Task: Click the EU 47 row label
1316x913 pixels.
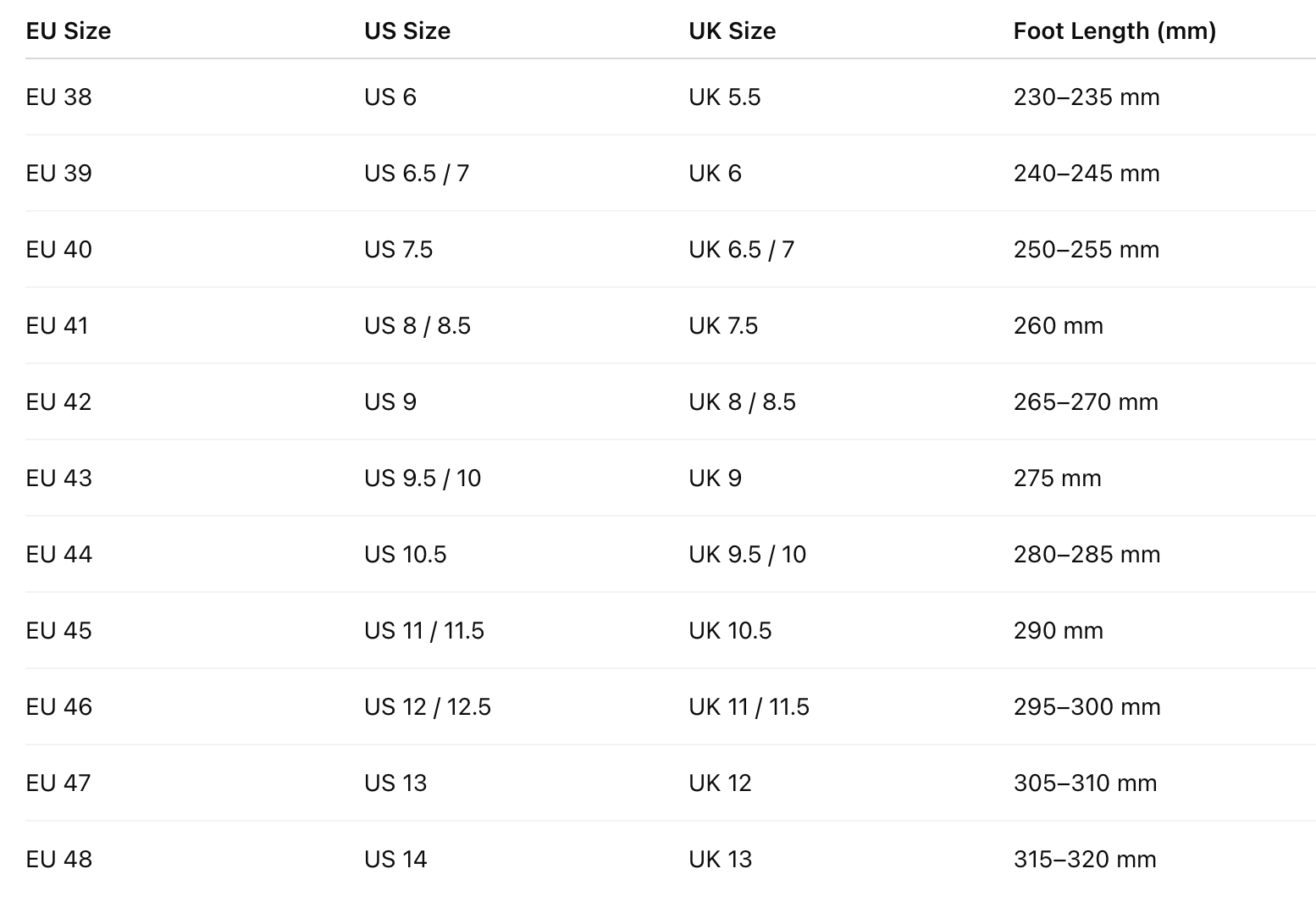Action: [58, 783]
